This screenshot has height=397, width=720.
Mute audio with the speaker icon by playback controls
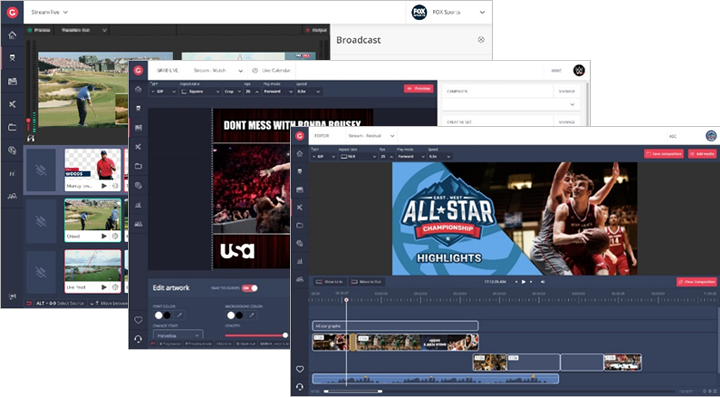(543, 282)
